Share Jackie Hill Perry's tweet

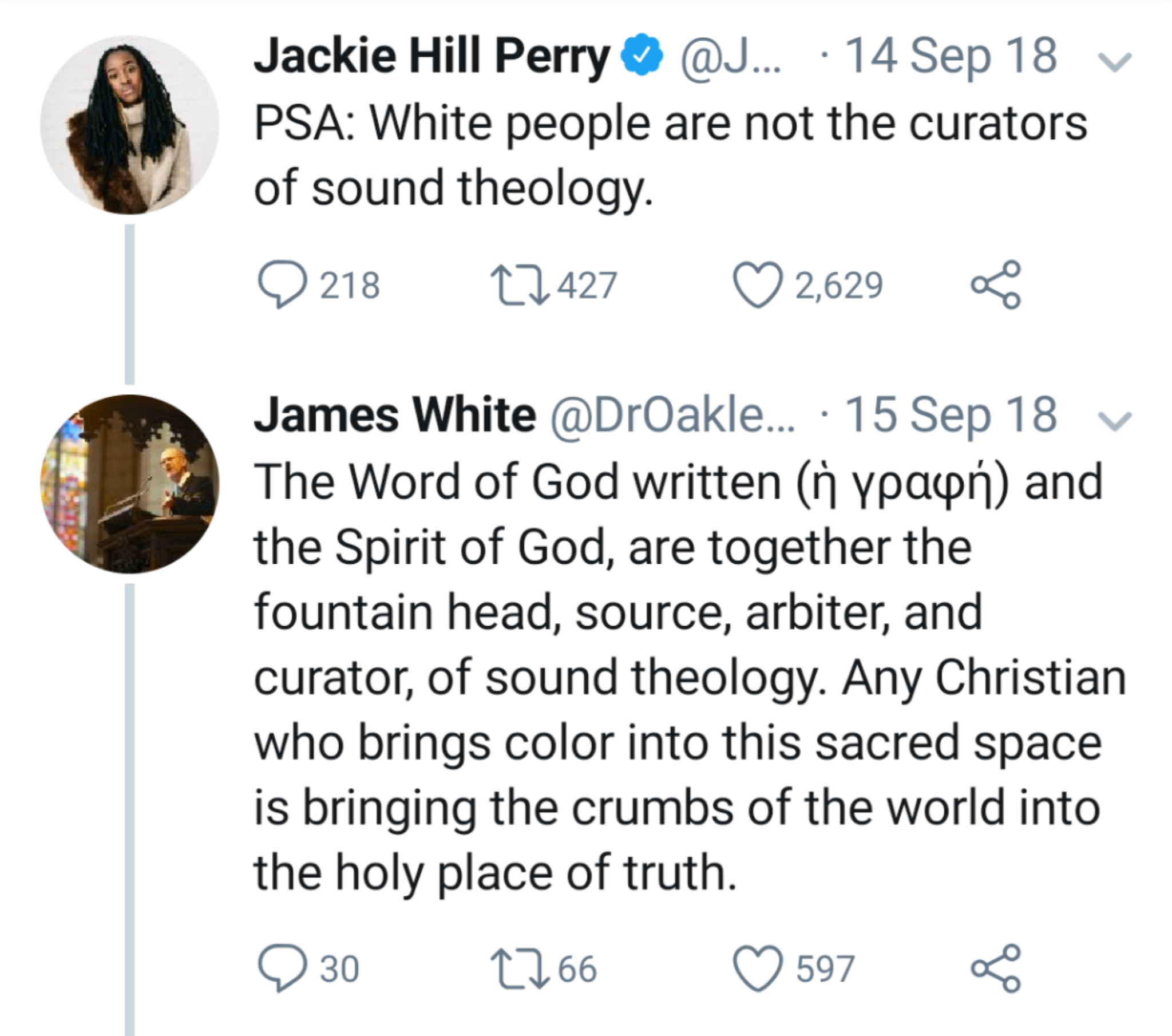pyautogui.click(x=995, y=285)
